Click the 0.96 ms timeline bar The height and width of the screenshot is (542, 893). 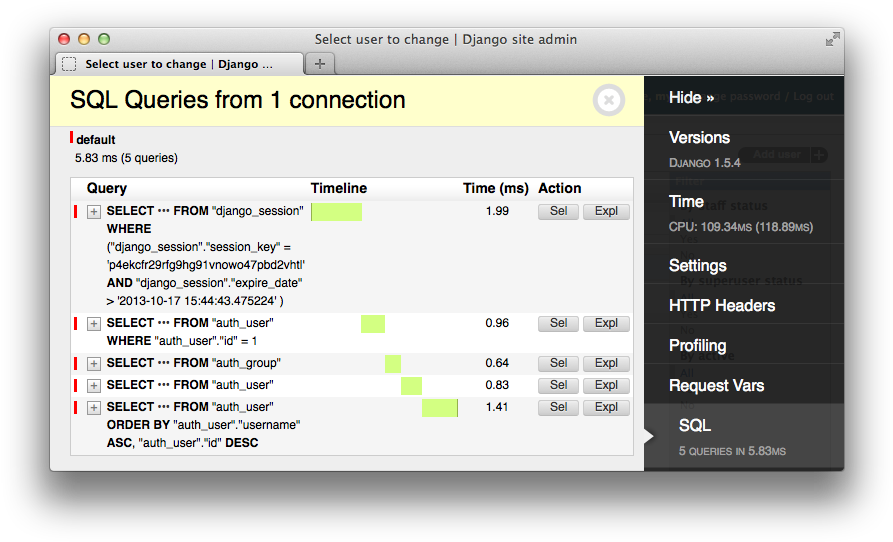click(373, 324)
